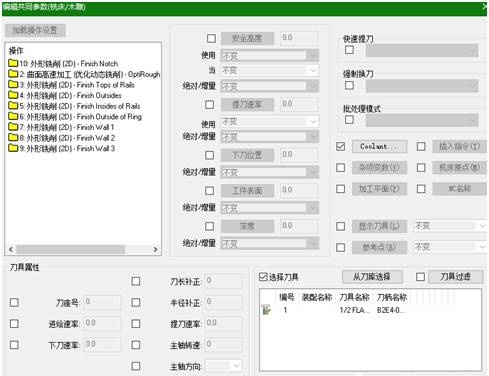
Task: Click the scroll left arrow in operations list
Action: (11, 249)
